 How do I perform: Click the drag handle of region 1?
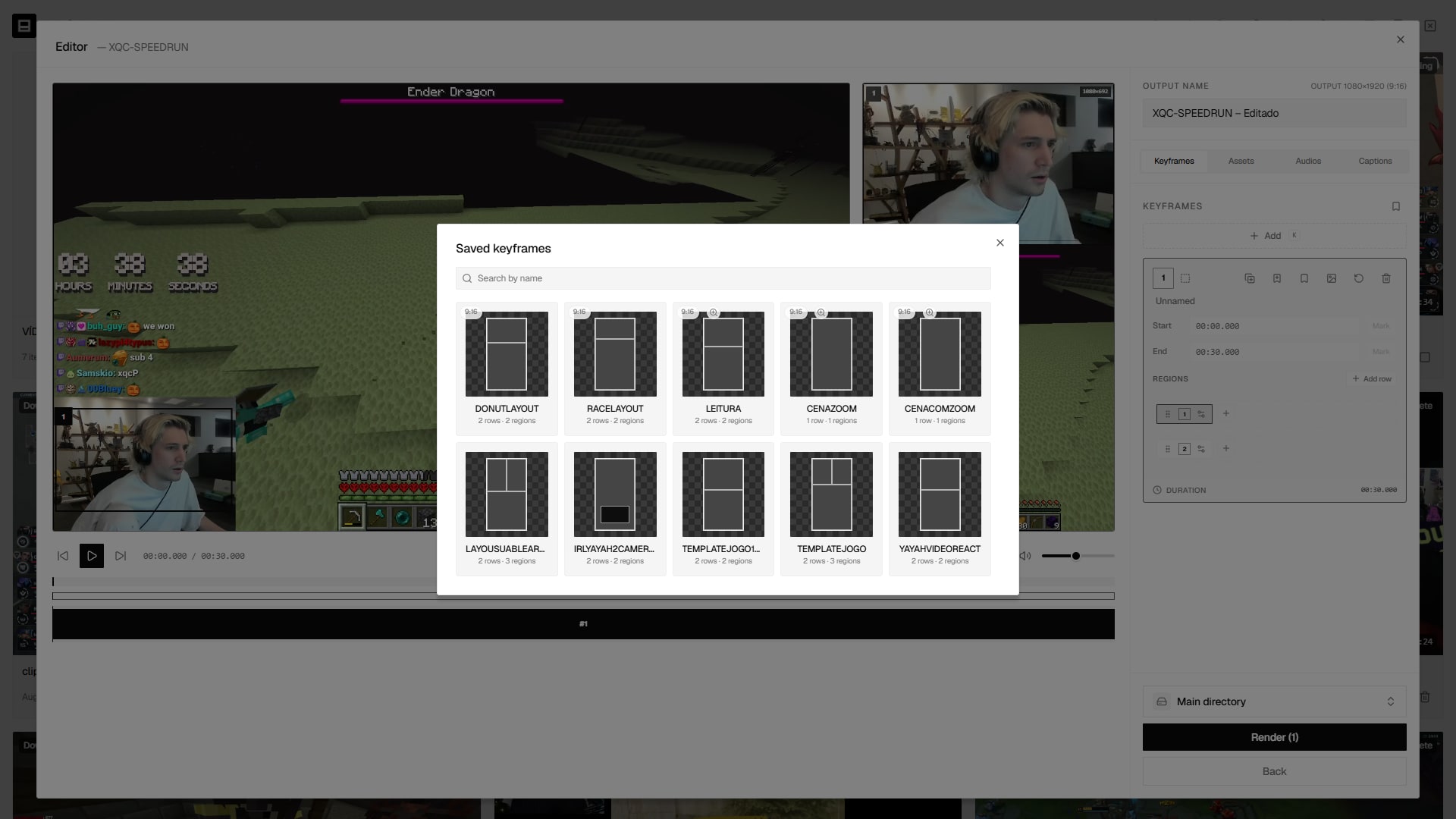[1167, 414]
